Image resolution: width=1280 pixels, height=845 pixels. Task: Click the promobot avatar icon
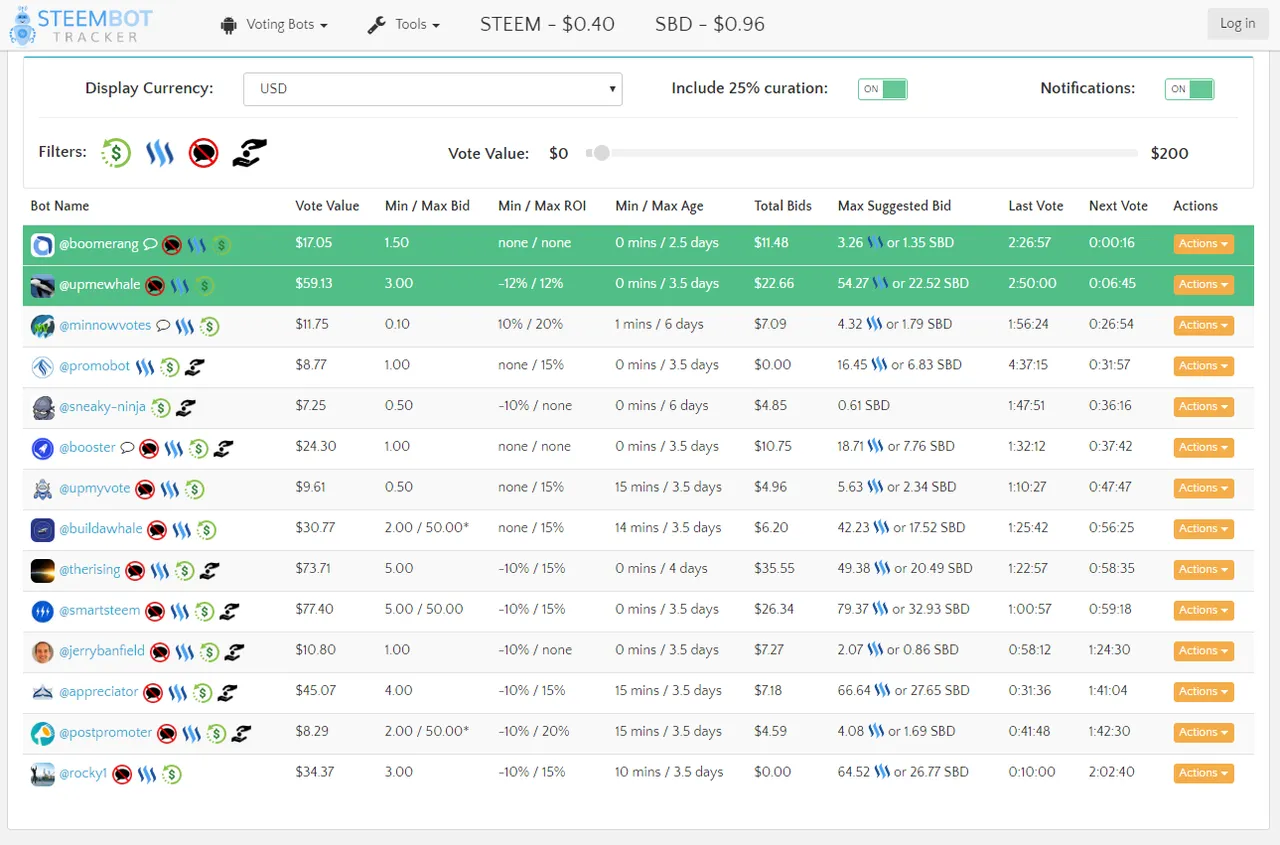click(x=42, y=367)
